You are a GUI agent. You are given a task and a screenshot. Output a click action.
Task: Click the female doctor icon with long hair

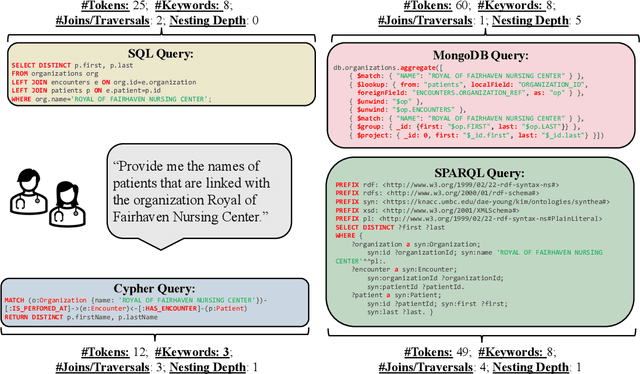point(67,204)
